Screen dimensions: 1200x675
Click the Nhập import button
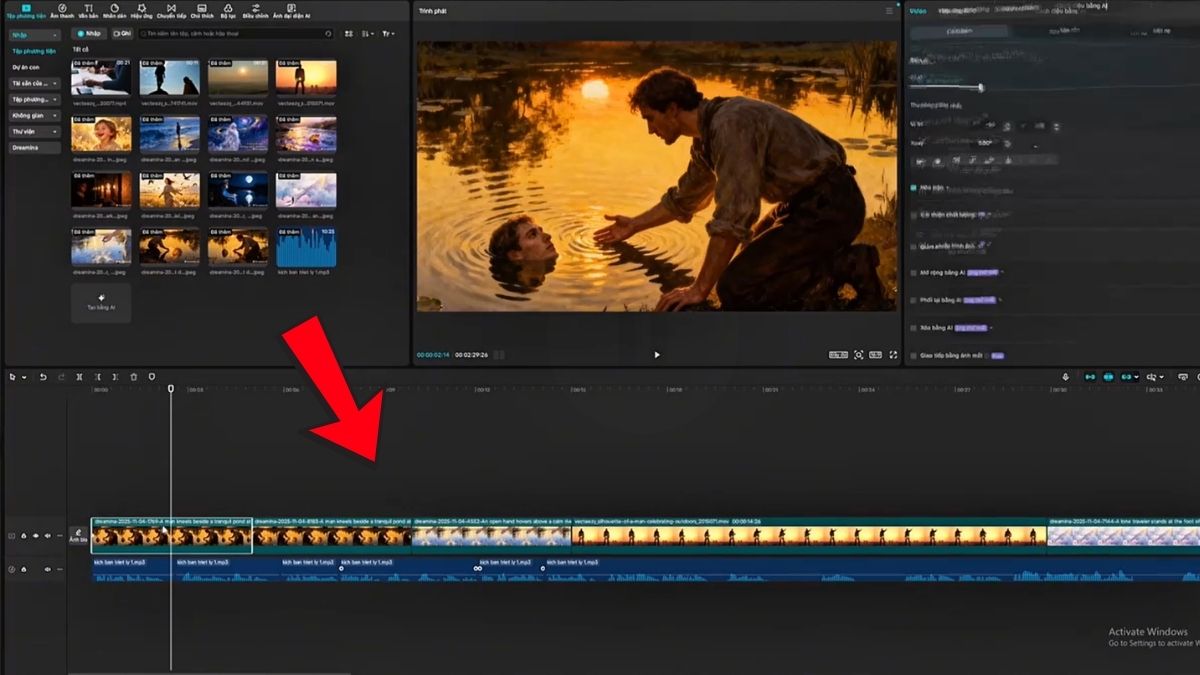click(91, 33)
